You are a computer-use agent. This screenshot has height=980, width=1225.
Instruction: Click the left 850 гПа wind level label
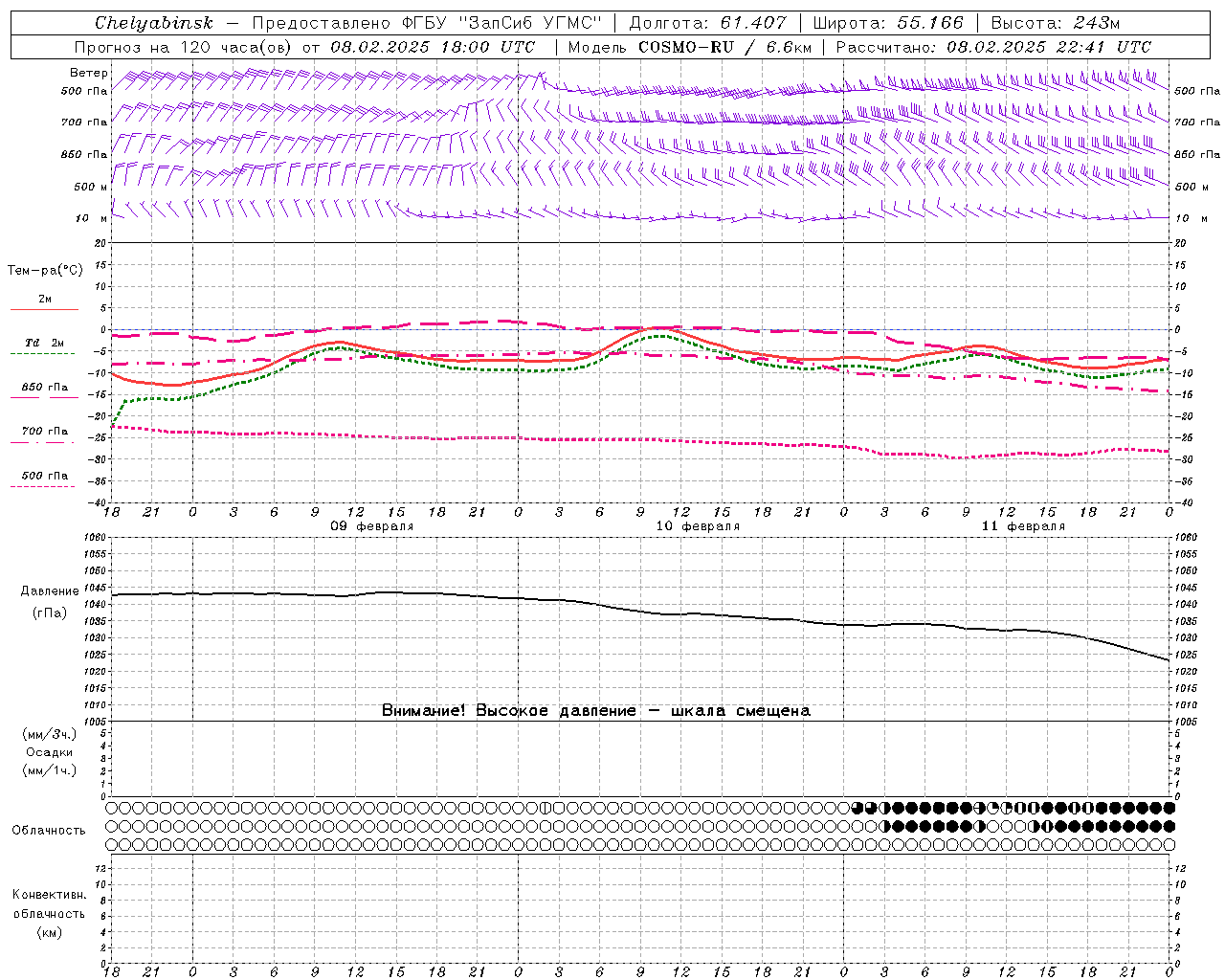coord(84,154)
